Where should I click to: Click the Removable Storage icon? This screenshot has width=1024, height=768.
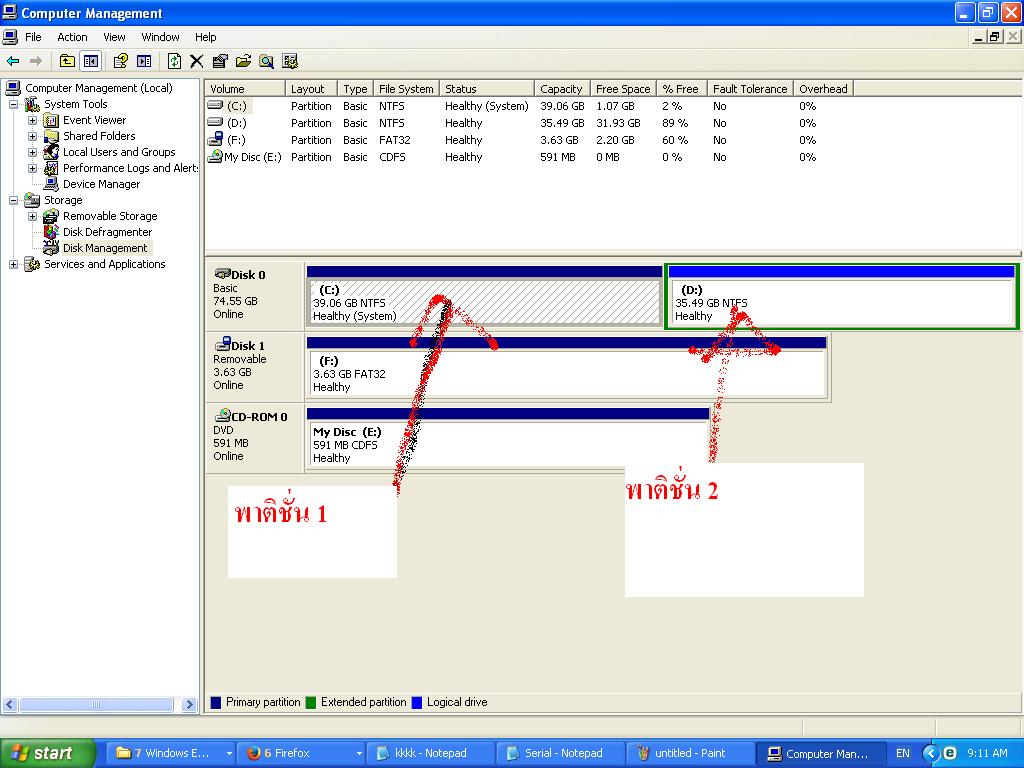click(x=51, y=216)
